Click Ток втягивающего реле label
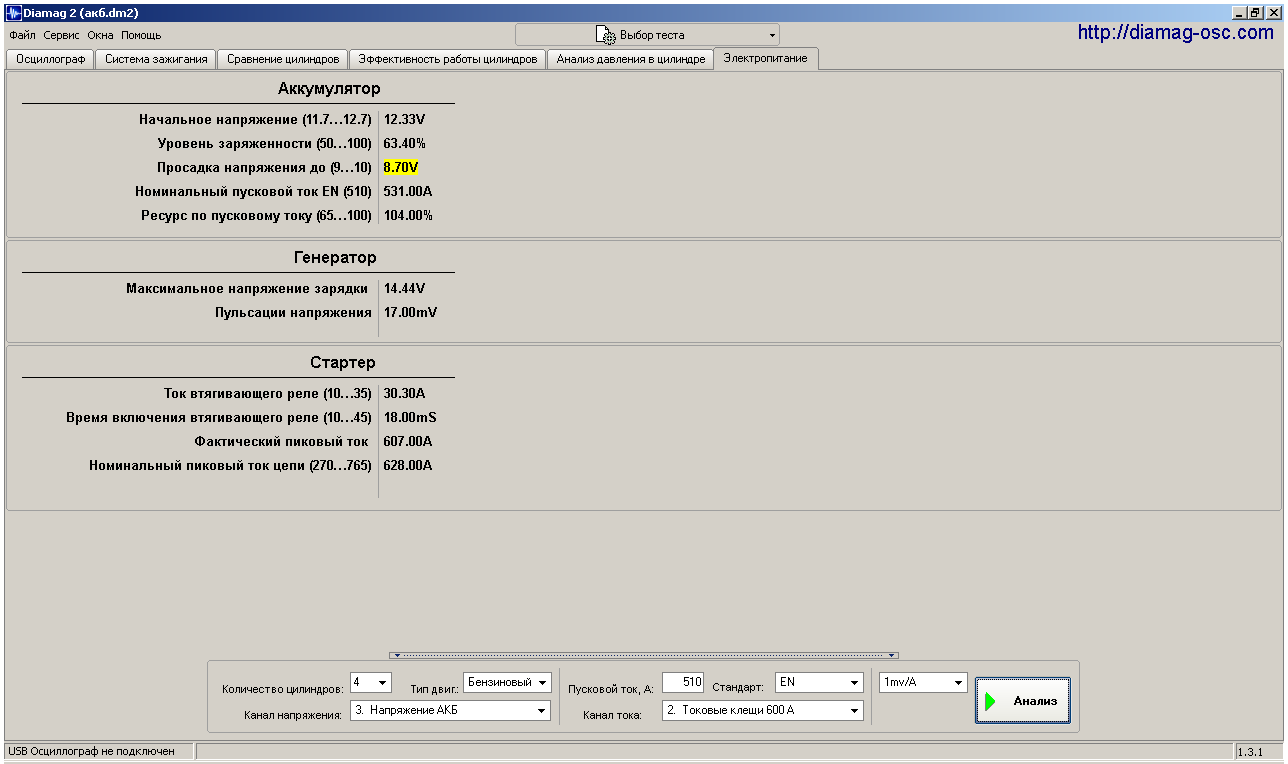The image size is (1288, 764). 267,393
